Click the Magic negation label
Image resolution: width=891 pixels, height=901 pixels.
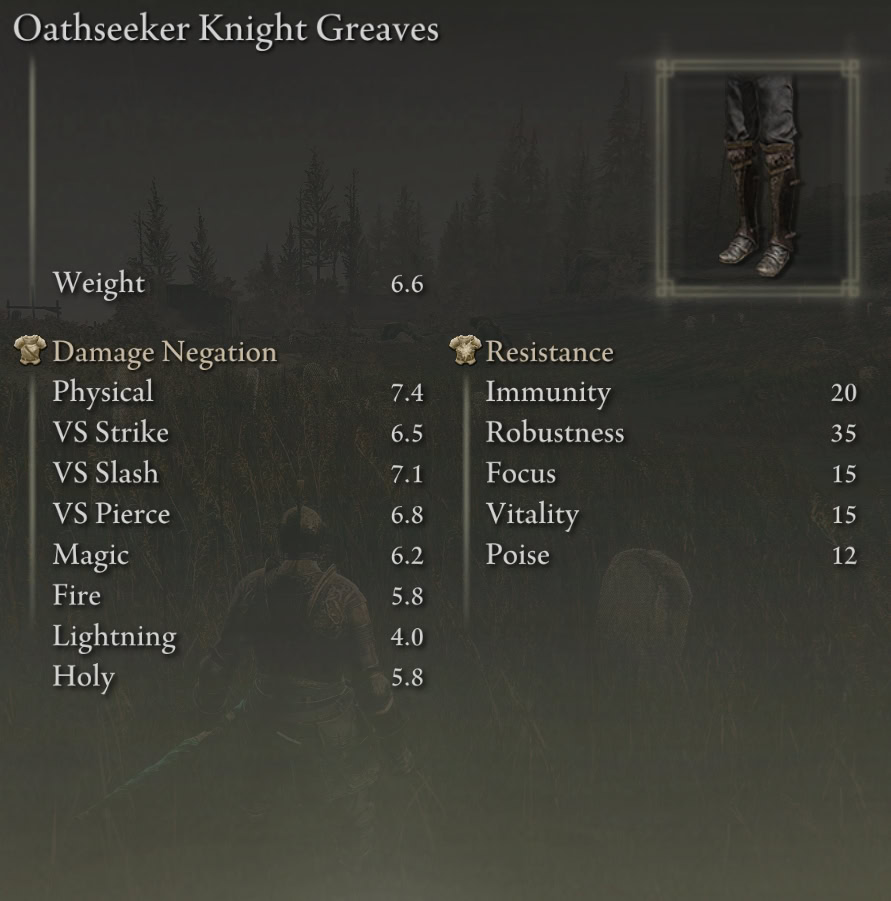[90, 556]
